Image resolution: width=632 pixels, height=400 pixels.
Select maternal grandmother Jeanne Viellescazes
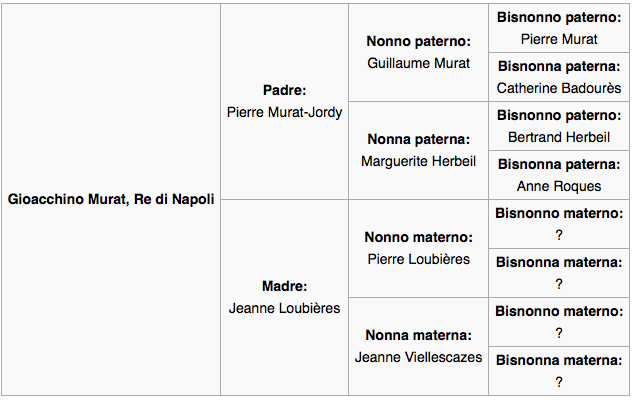[x=418, y=357]
